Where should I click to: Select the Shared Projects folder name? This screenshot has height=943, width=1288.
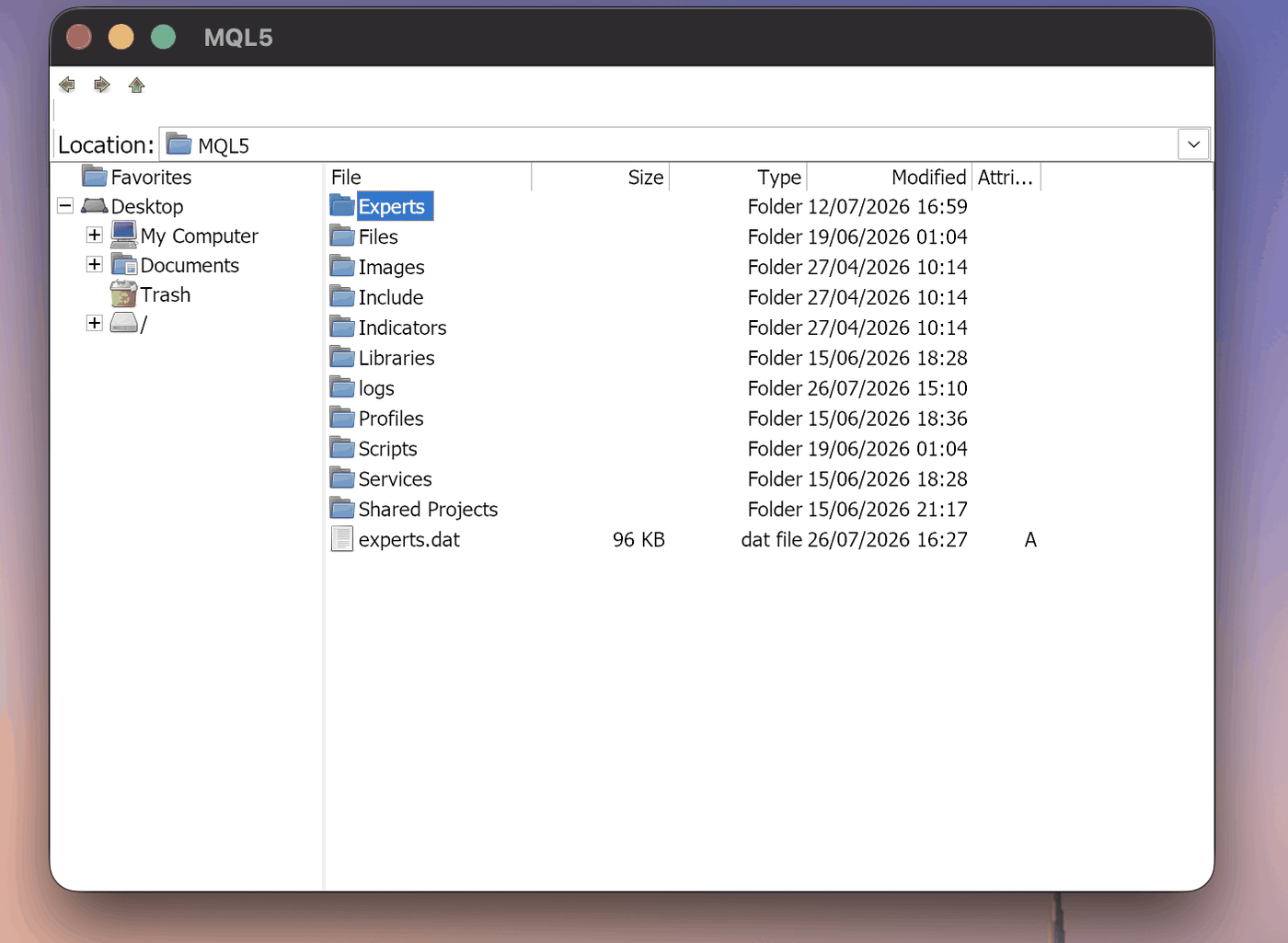428,510
